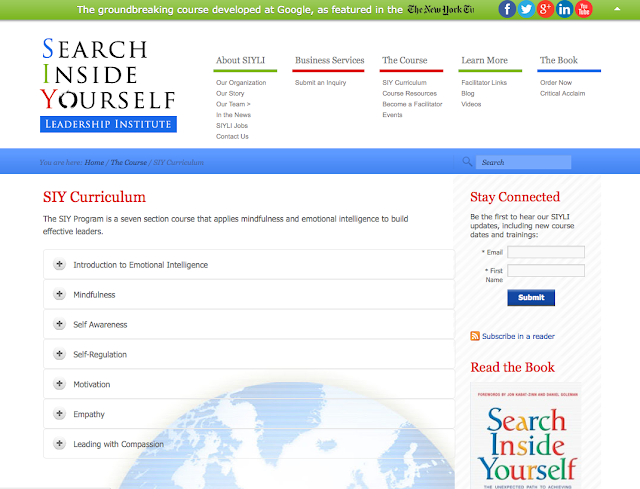Viewport: 640px width, 489px height.
Task: Click Become a Facilitator link
Action: (412, 104)
